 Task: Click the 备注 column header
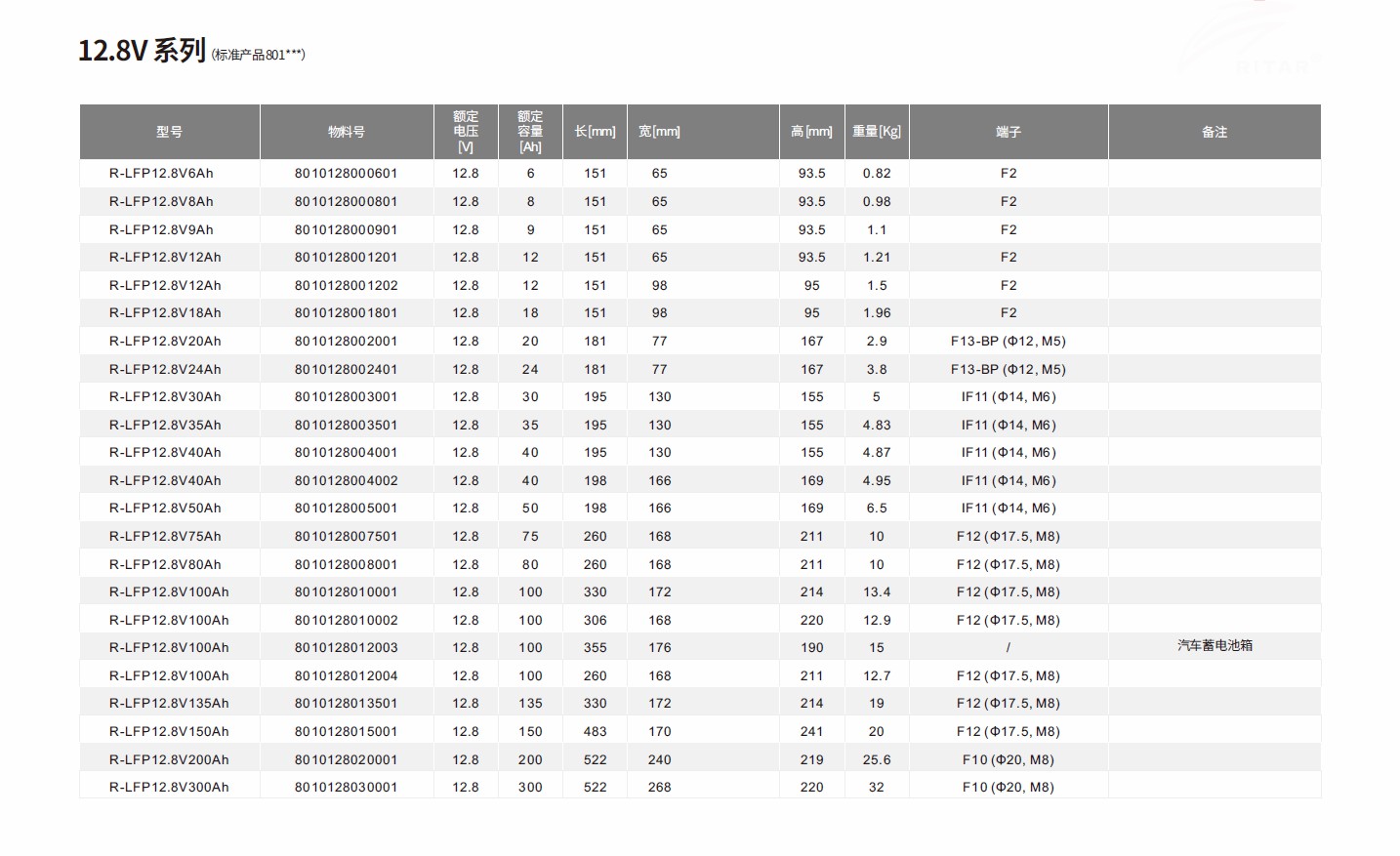(x=1215, y=132)
